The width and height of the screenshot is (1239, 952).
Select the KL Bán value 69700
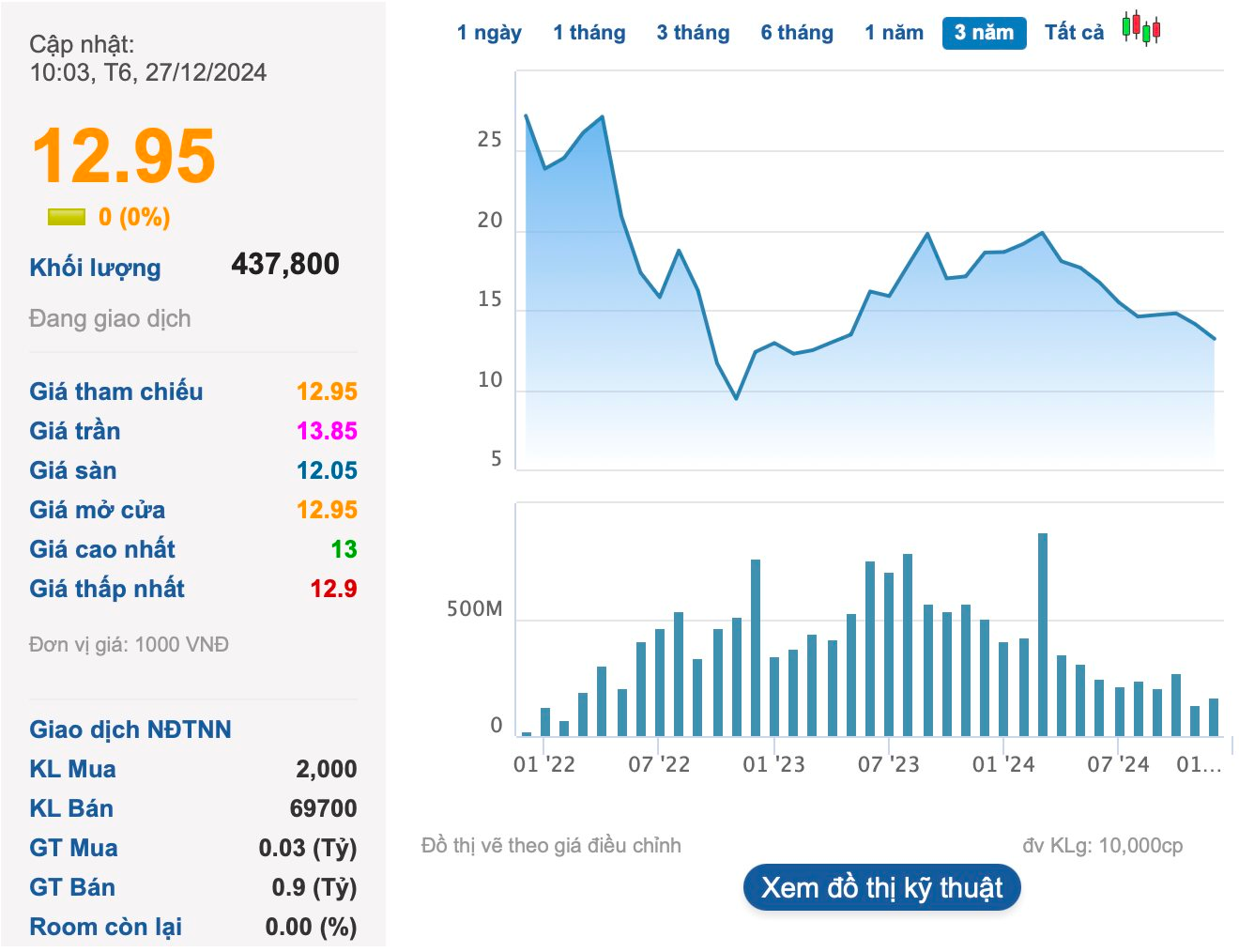tap(323, 807)
